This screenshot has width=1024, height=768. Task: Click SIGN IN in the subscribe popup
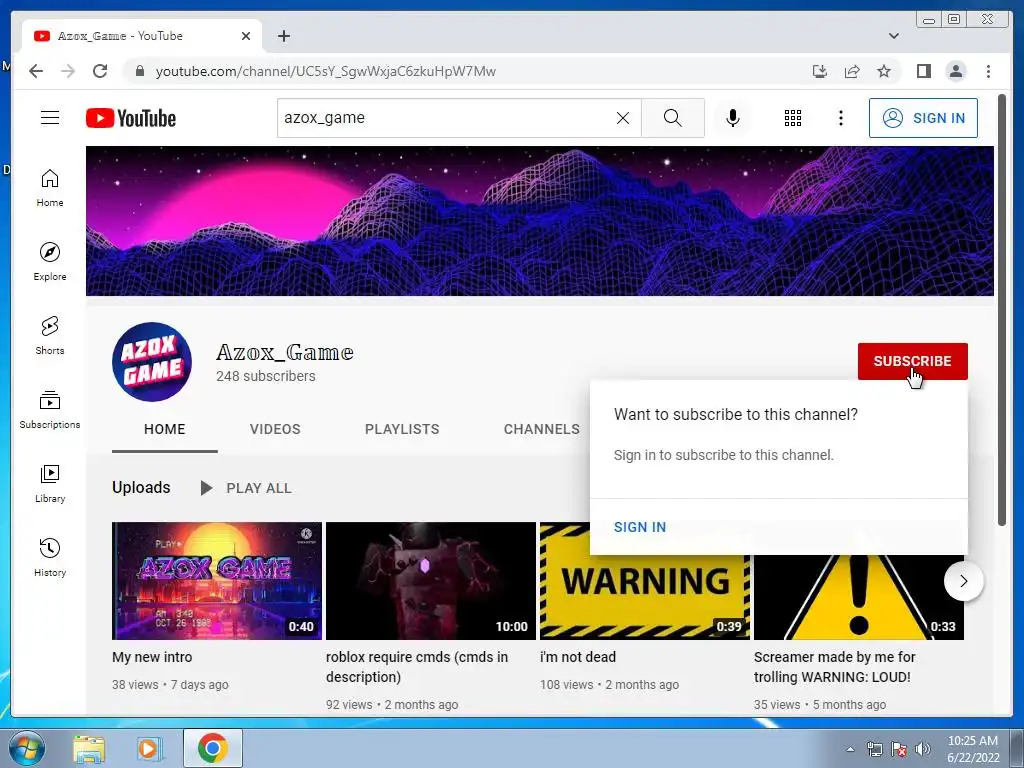(x=640, y=527)
